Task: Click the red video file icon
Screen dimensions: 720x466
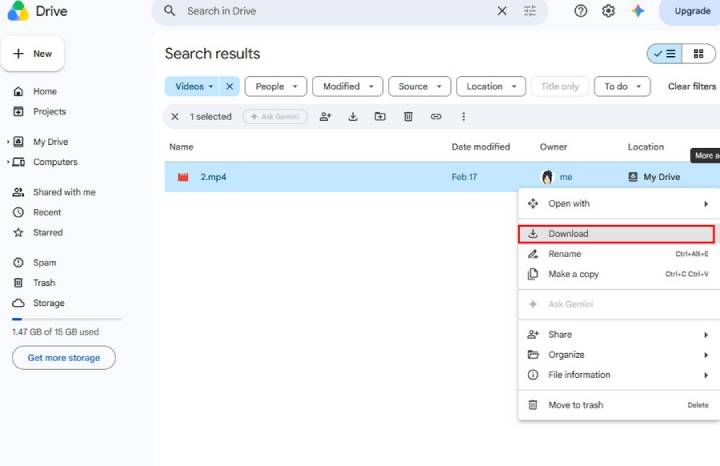Action: pyautogui.click(x=183, y=177)
